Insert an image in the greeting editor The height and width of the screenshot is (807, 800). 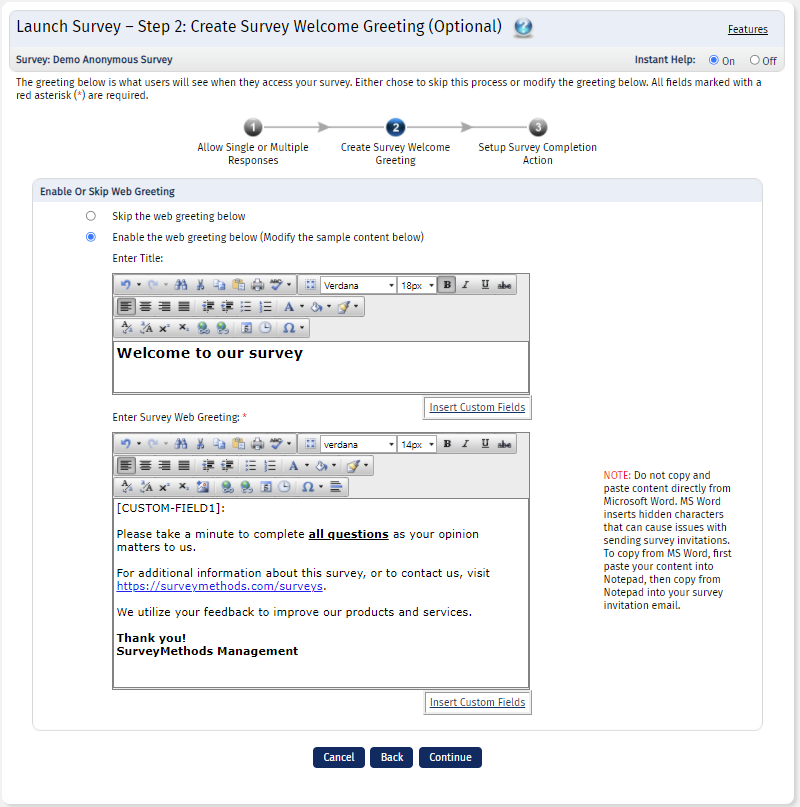pos(203,487)
